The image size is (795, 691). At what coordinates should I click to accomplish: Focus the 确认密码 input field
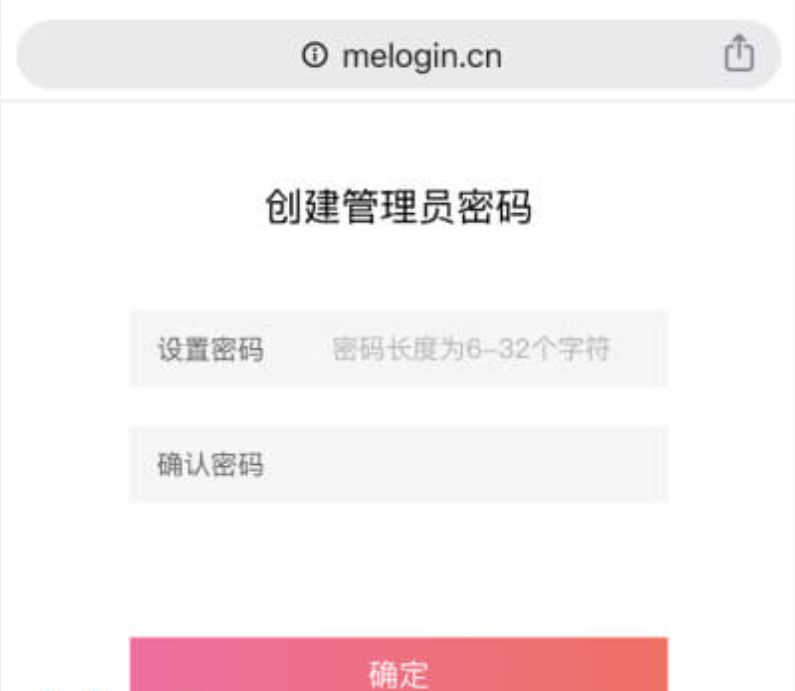point(399,464)
